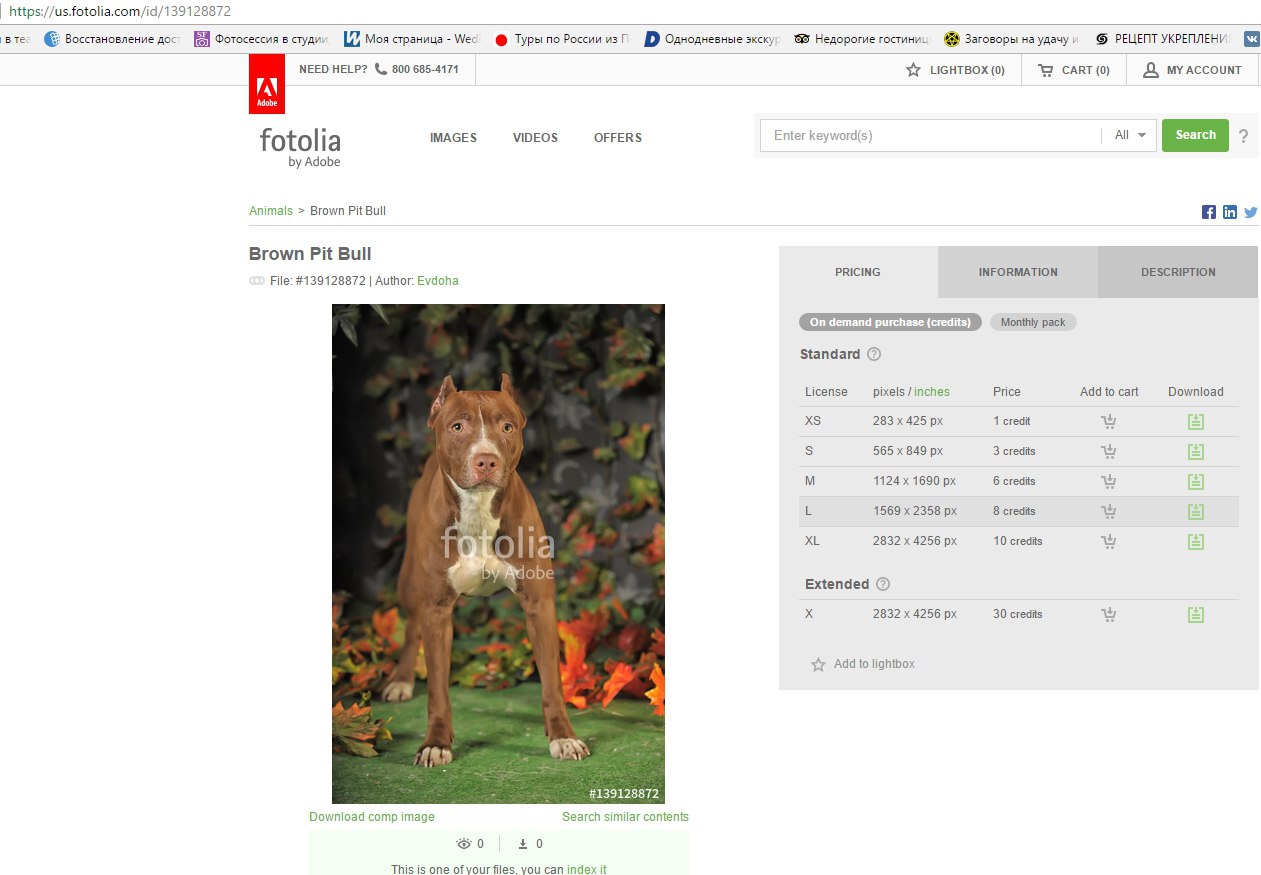This screenshot has width=1261, height=875.
Task: Download the M size image
Action: tap(1195, 482)
